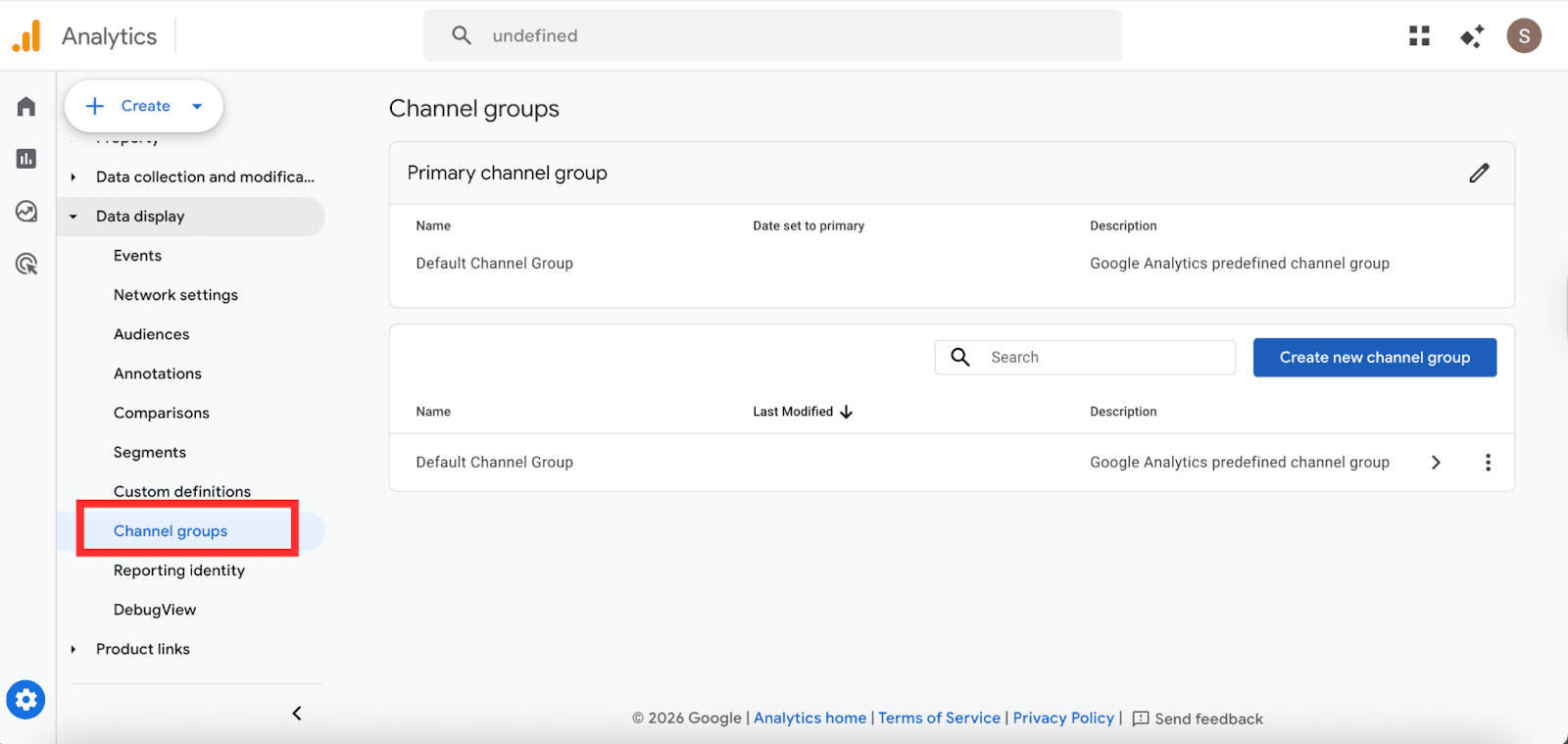The height and width of the screenshot is (744, 1568).
Task: Open the Admin gear icon
Action: pos(25,700)
